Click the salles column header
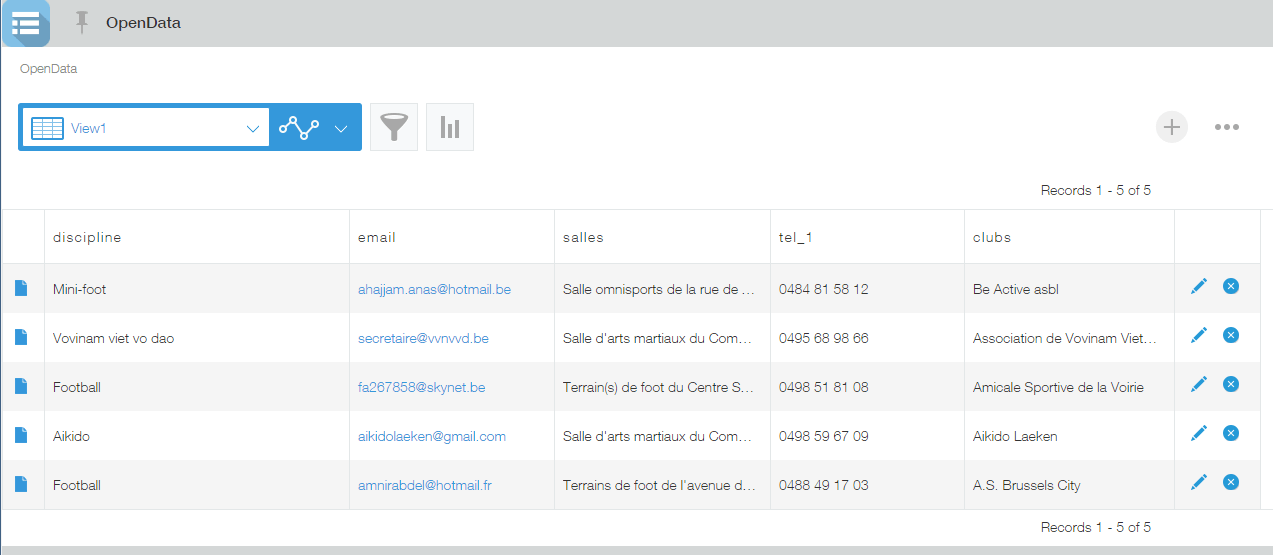 [662, 237]
